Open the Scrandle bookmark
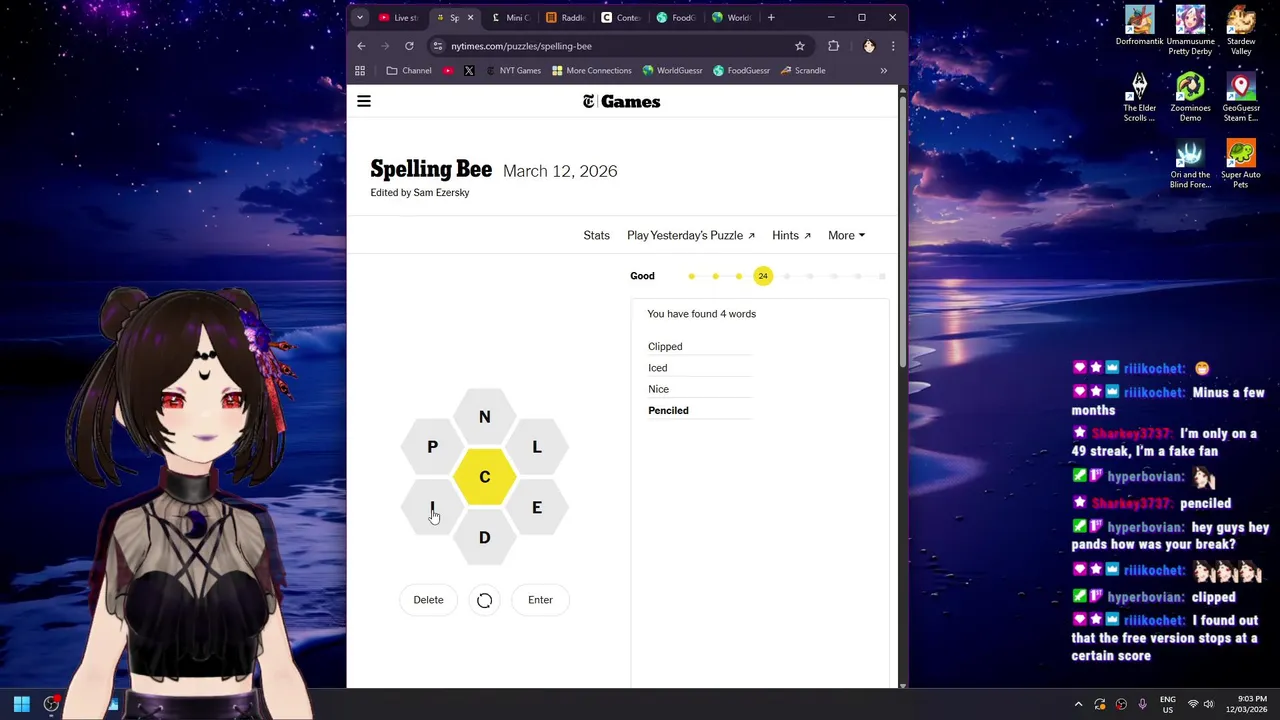The height and width of the screenshot is (720, 1280). (803, 71)
